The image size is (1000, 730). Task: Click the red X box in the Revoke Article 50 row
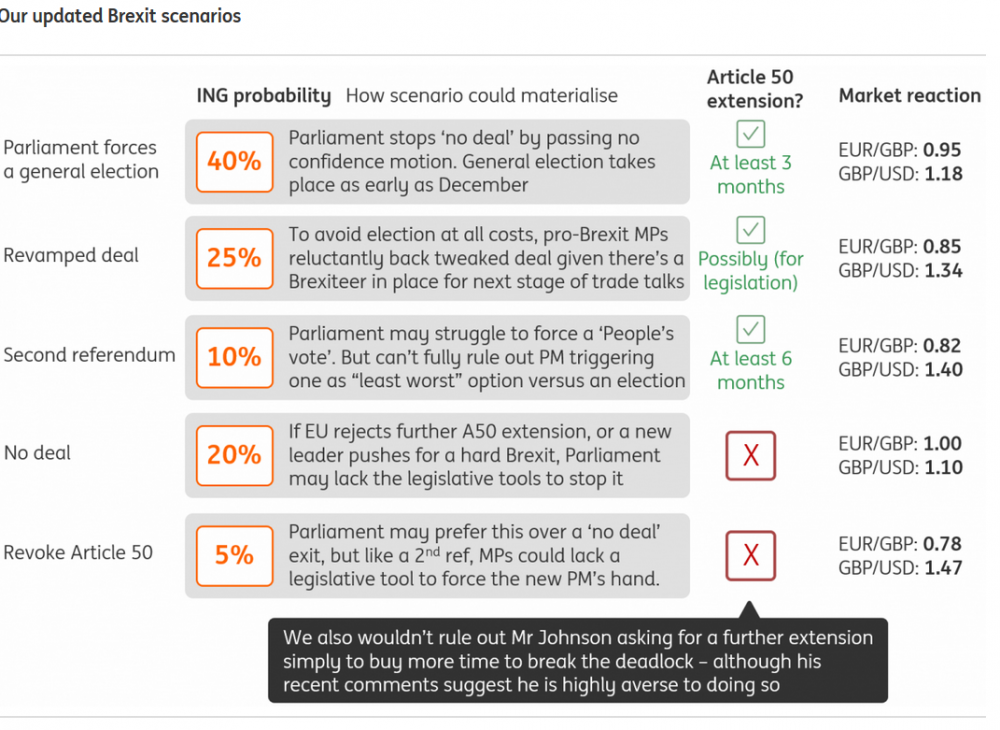[x=750, y=554]
